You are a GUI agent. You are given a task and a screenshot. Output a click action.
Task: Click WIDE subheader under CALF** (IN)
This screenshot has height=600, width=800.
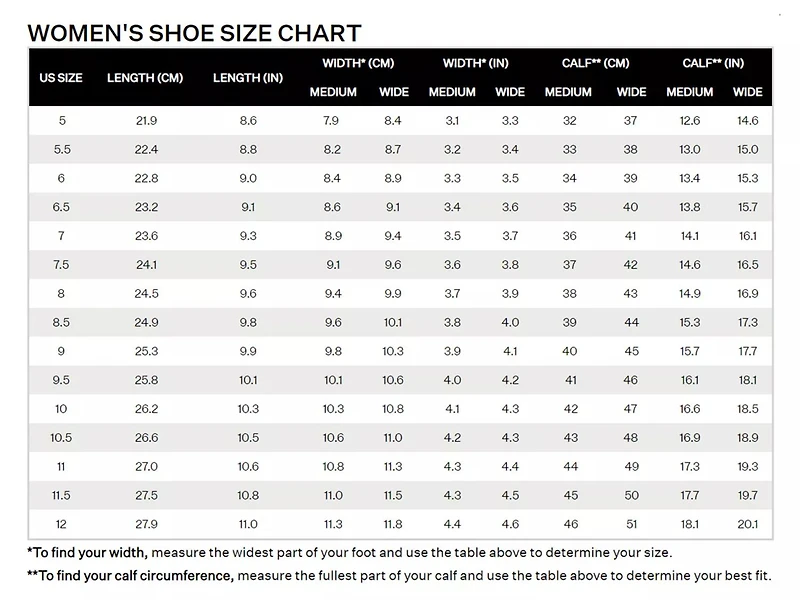[x=747, y=92]
